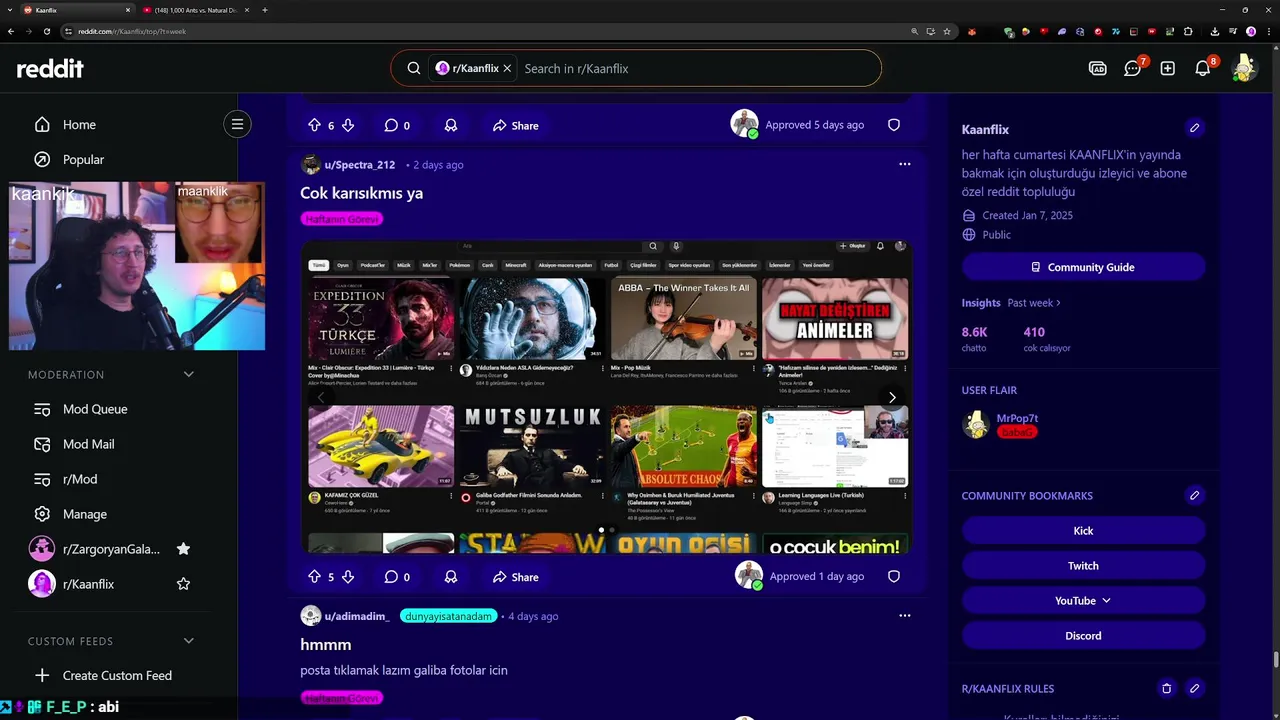Change Insights Past week range
The width and height of the screenshot is (1280, 720).
(1034, 303)
